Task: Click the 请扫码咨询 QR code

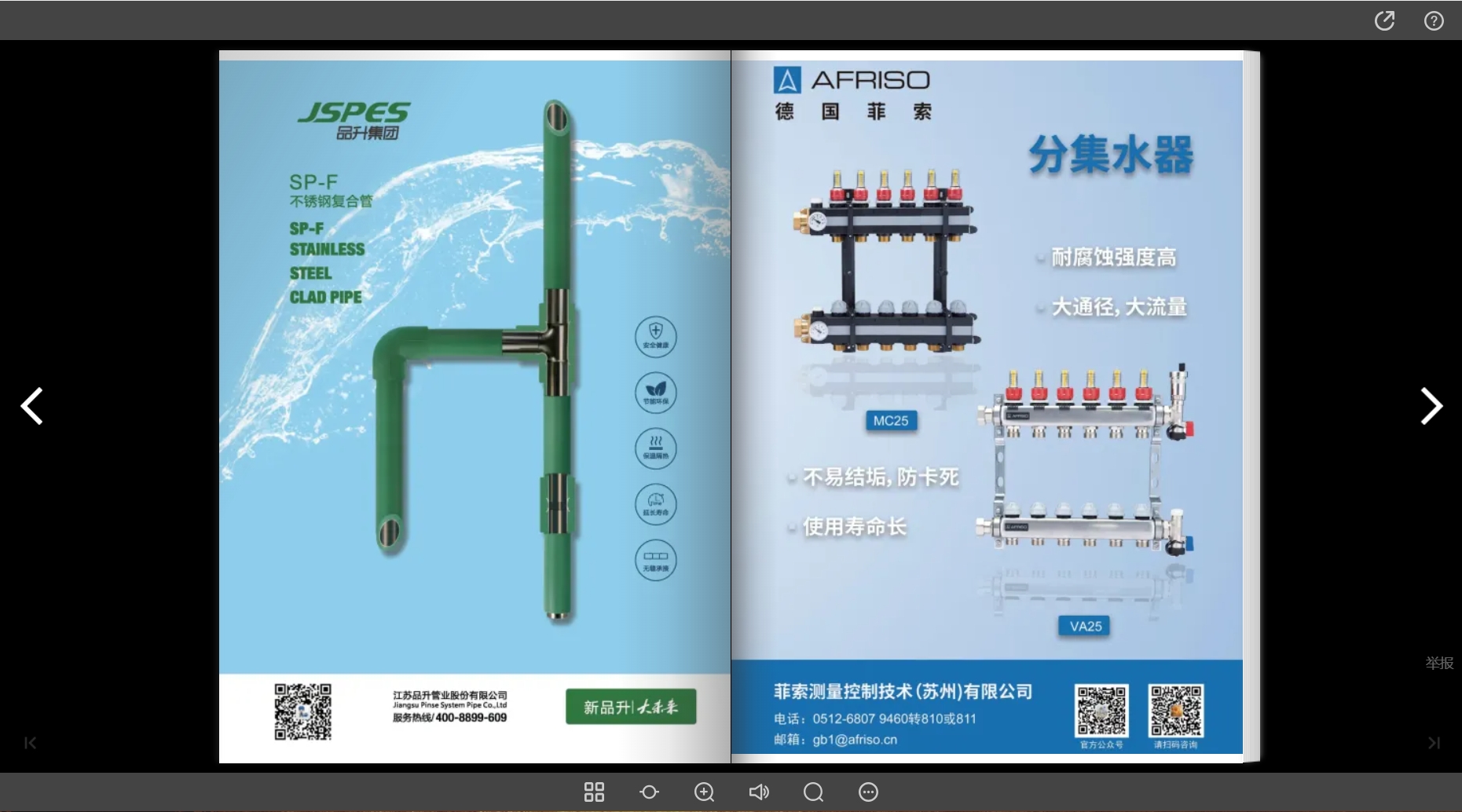Action: pos(1175,710)
